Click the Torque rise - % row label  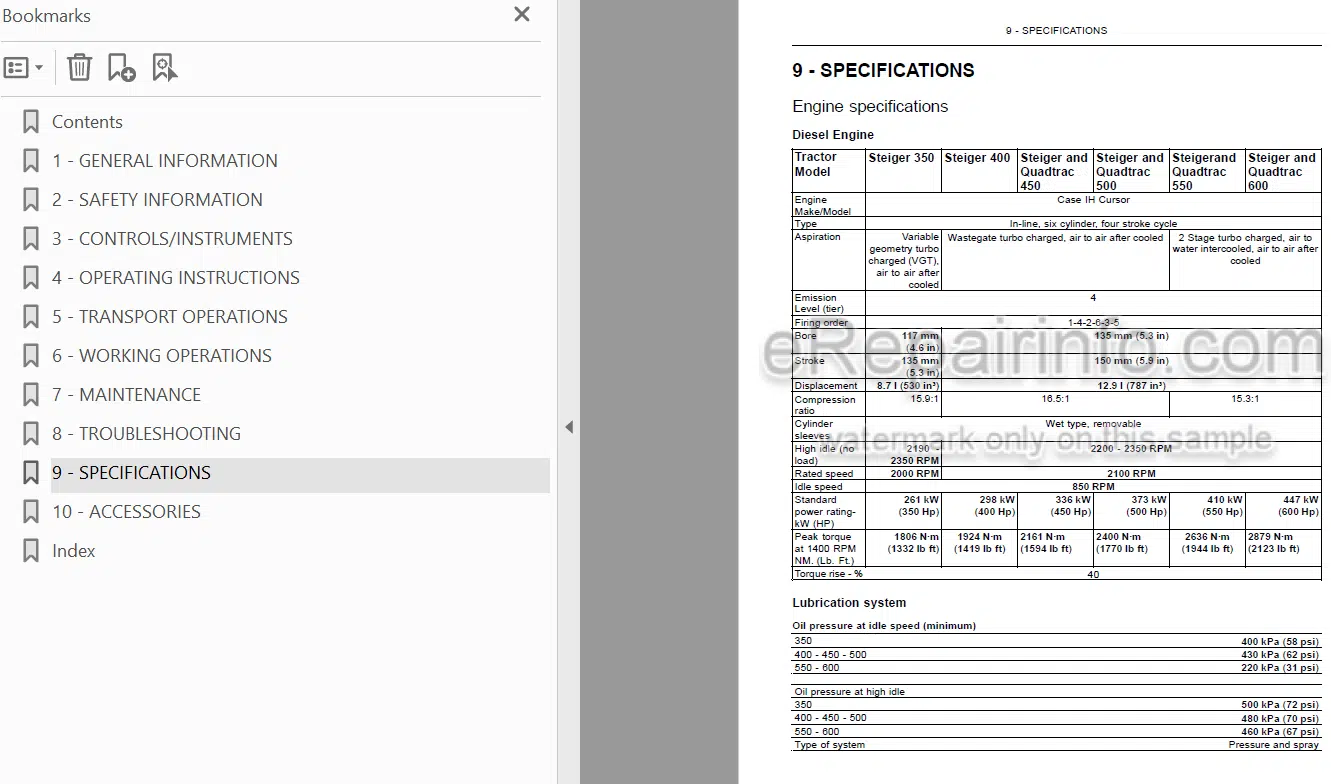828,574
